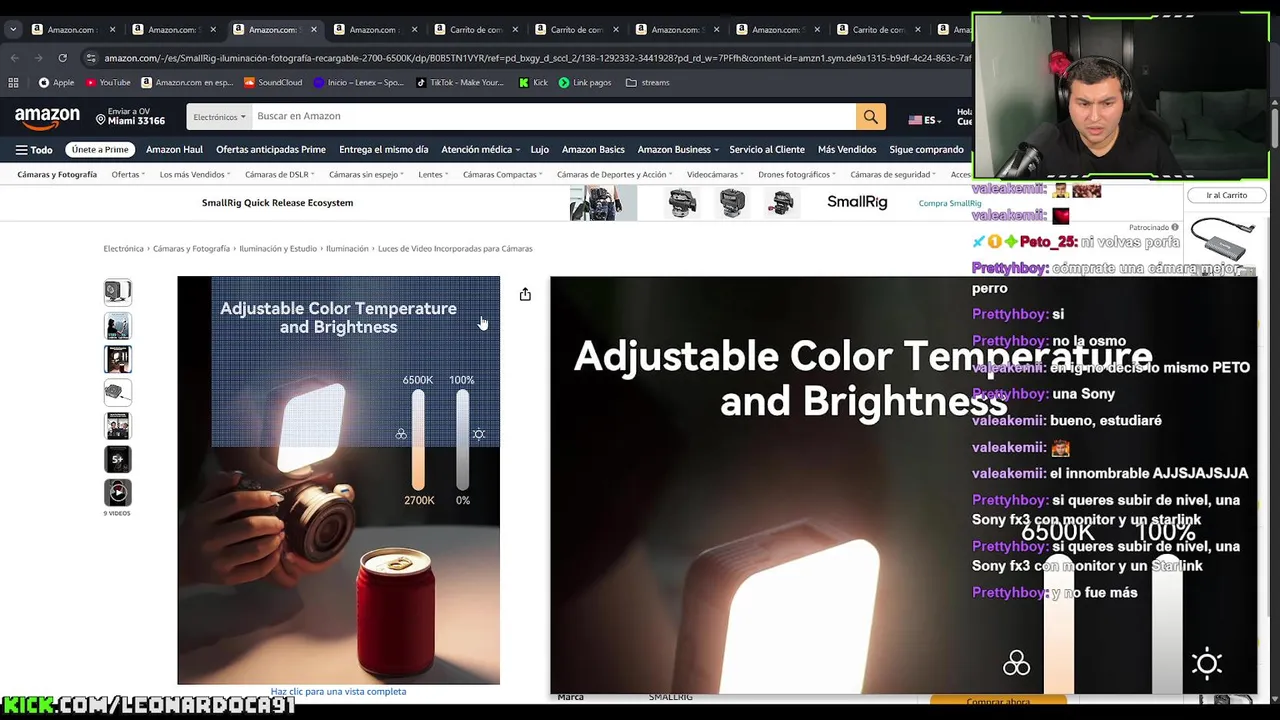1280x720 pixels.
Task: Open the Apple bookmark
Action: (x=56, y=82)
